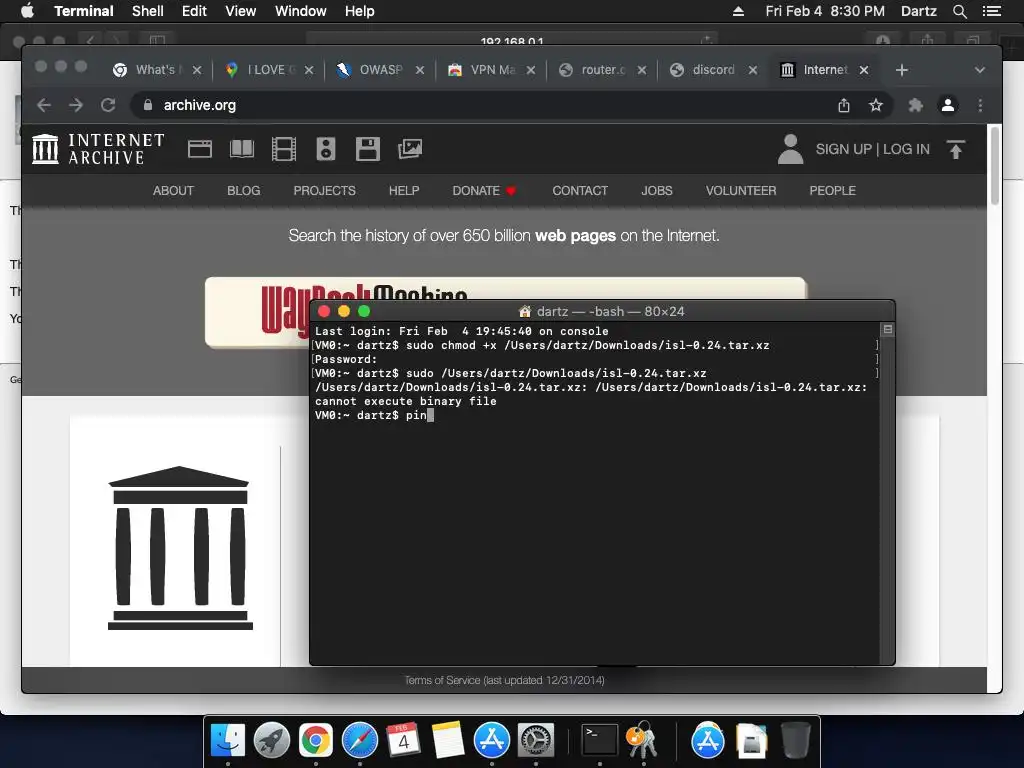The height and width of the screenshot is (768, 1024).
Task: Close the What's tab
Action: [197, 70]
